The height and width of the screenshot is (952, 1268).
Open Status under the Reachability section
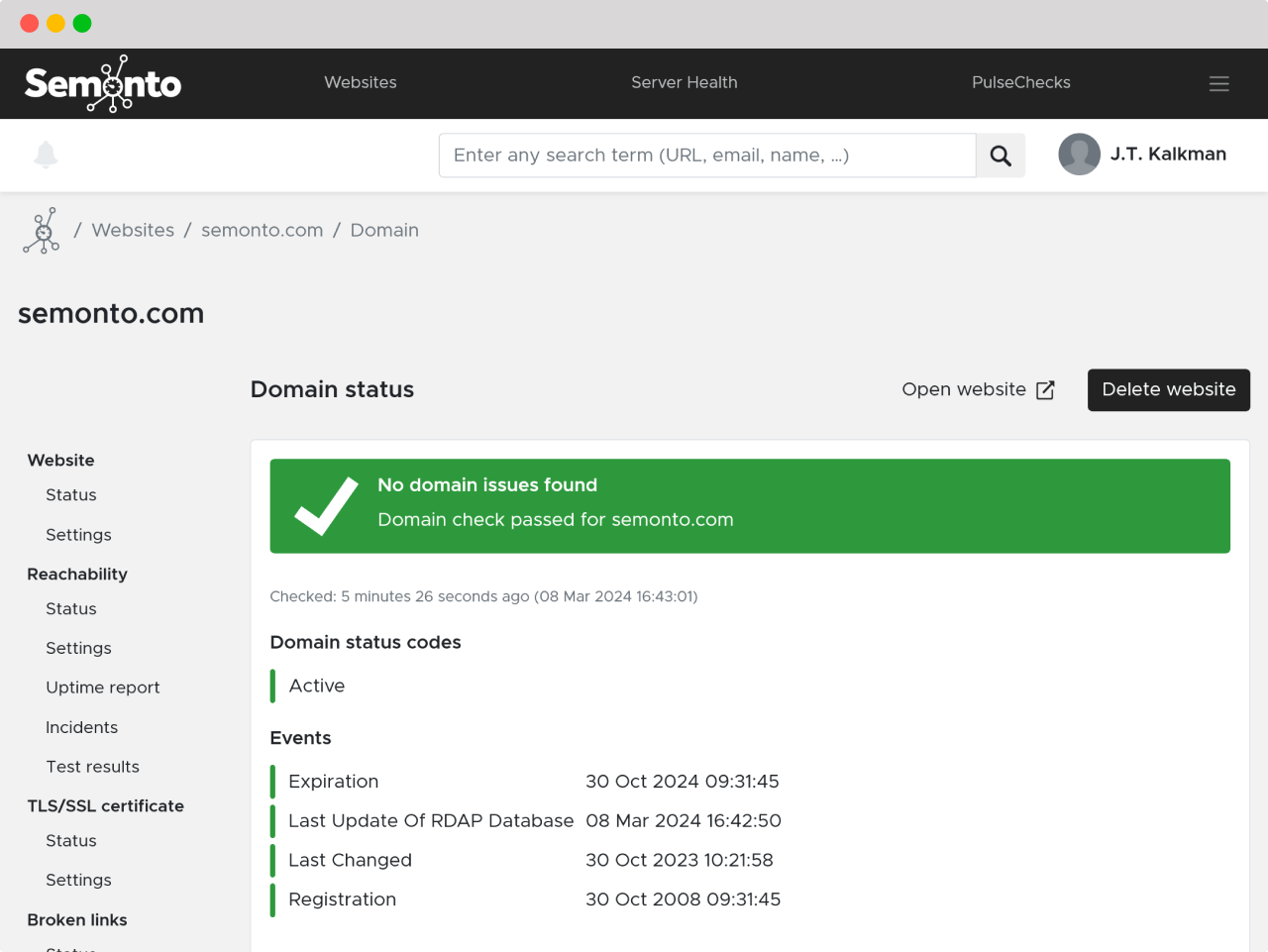coord(71,609)
